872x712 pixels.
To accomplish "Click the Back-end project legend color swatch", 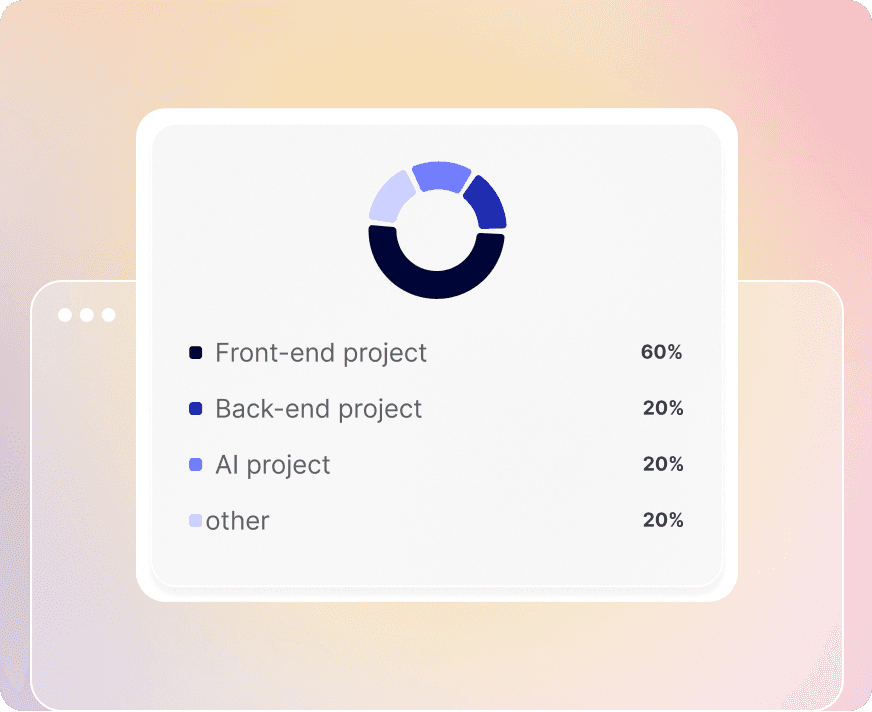I will click(195, 409).
